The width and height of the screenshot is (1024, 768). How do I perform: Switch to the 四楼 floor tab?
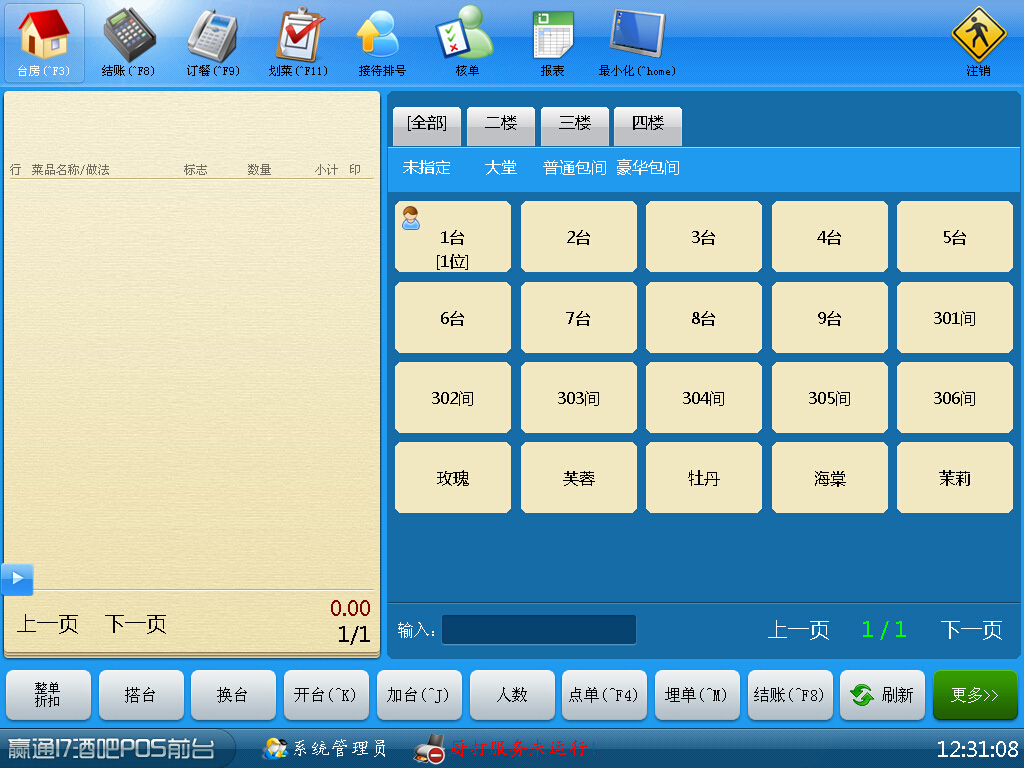coord(648,124)
